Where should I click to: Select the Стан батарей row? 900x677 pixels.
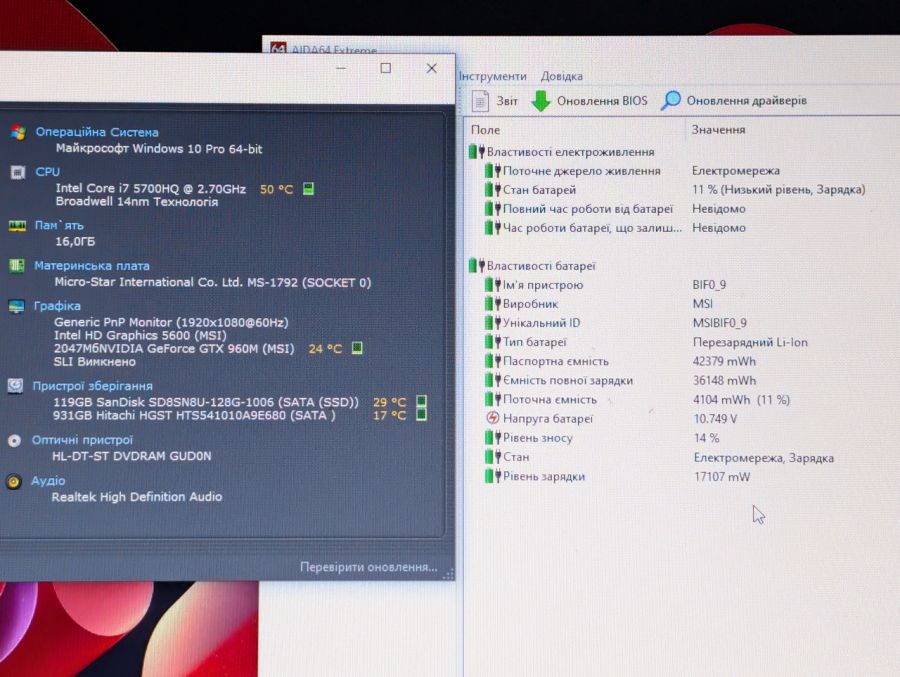click(x=674, y=189)
